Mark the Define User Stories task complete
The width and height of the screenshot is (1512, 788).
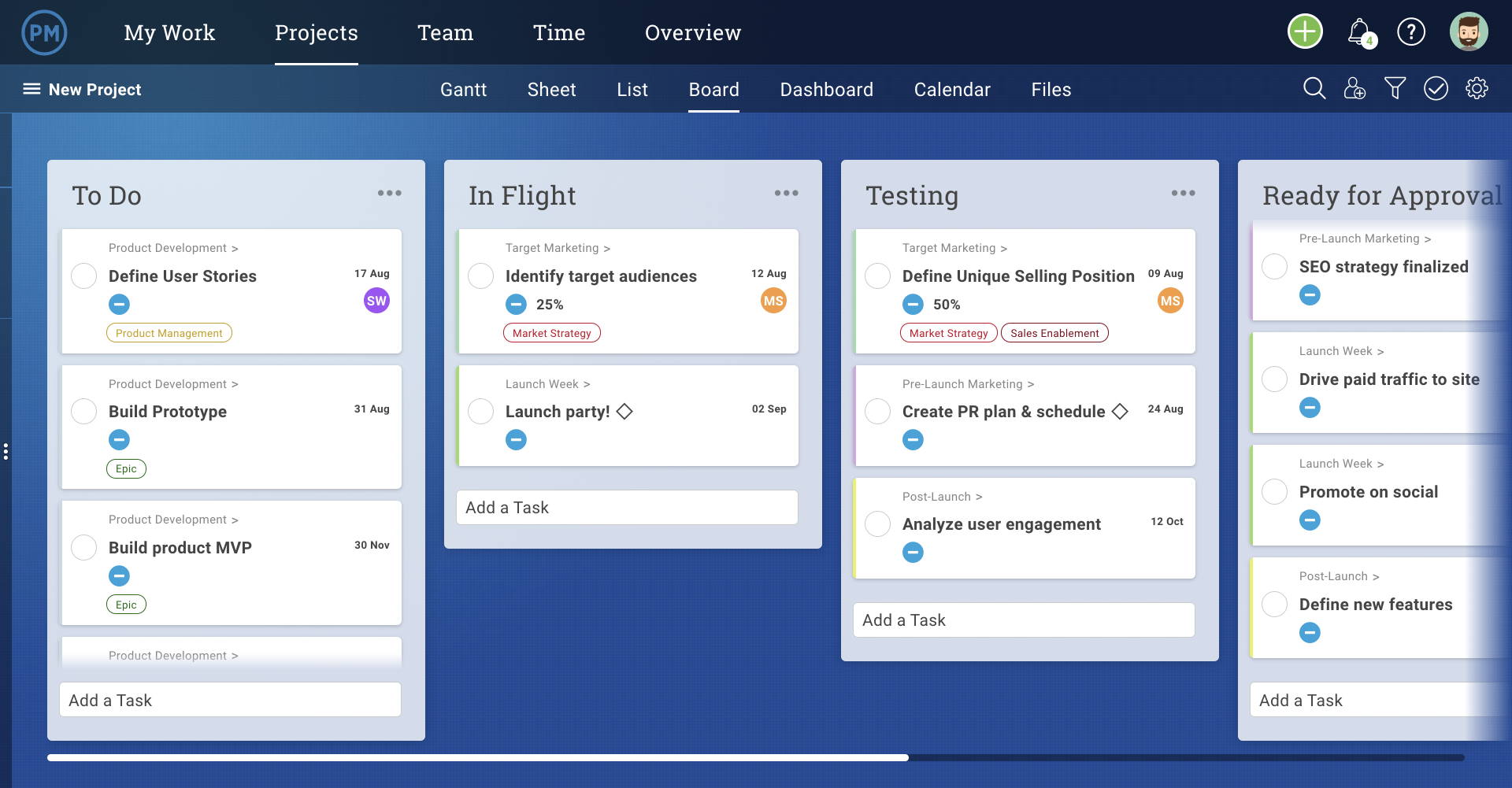(x=83, y=276)
